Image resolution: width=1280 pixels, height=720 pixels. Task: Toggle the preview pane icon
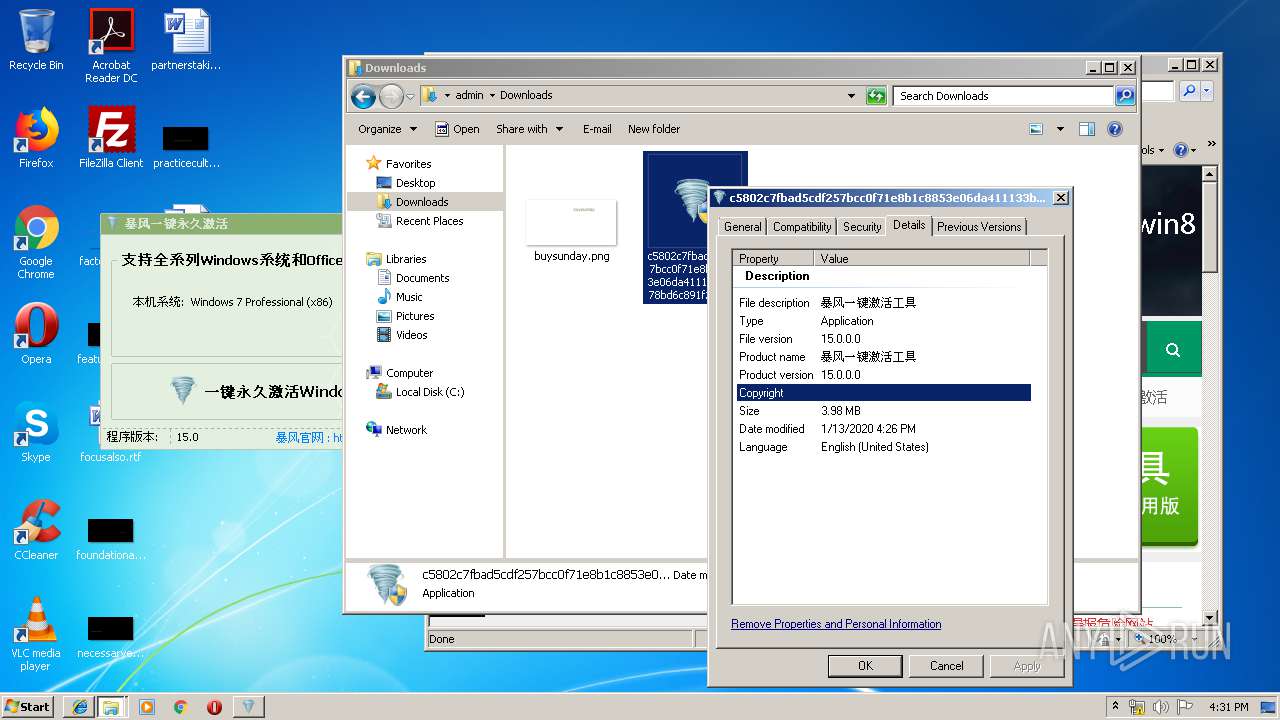[1087, 129]
